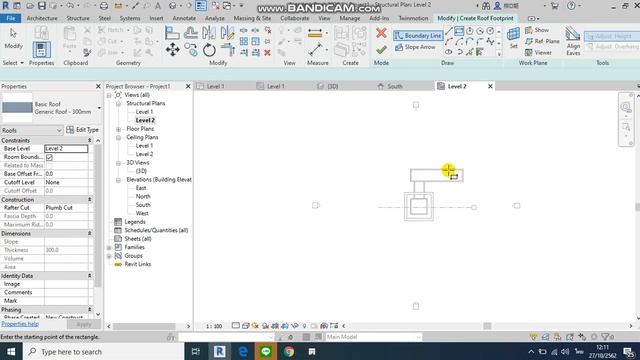Collapse the Views (all) tree node

pos(109,95)
